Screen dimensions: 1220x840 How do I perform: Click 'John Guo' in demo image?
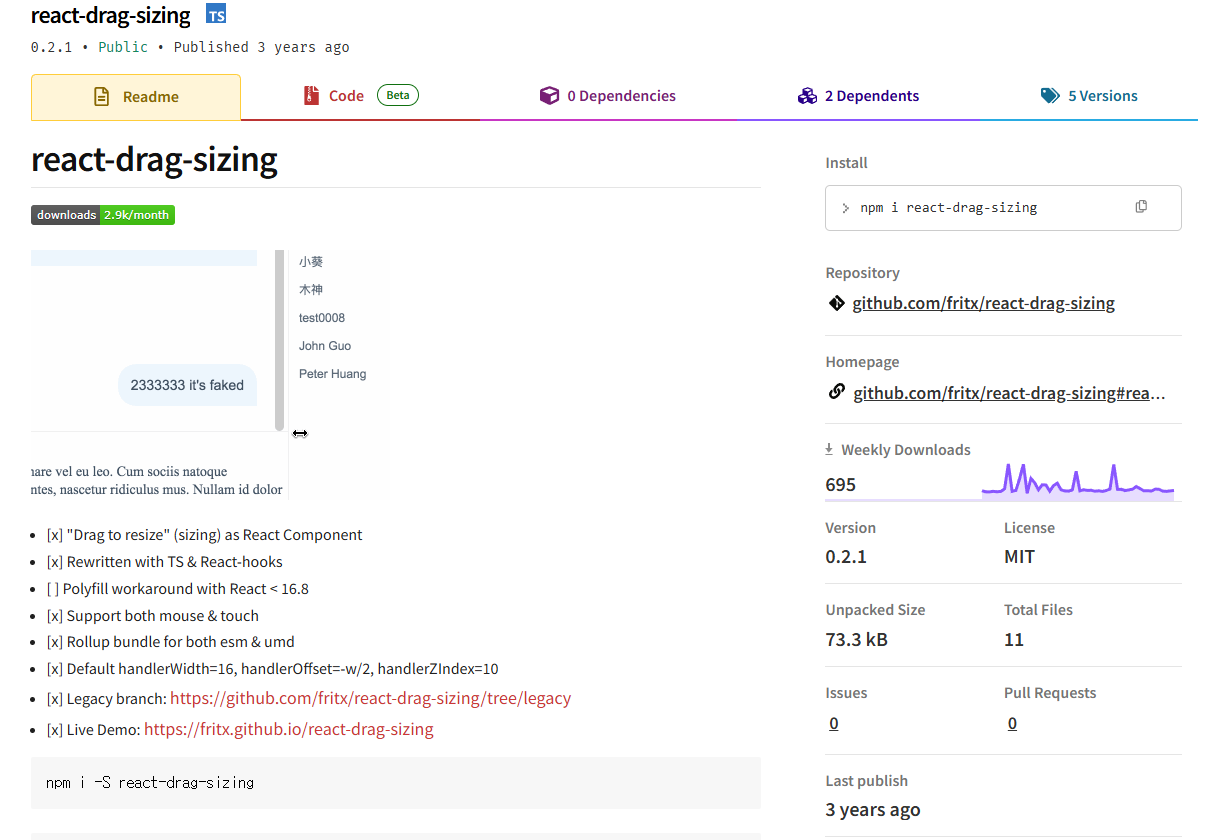(x=325, y=346)
